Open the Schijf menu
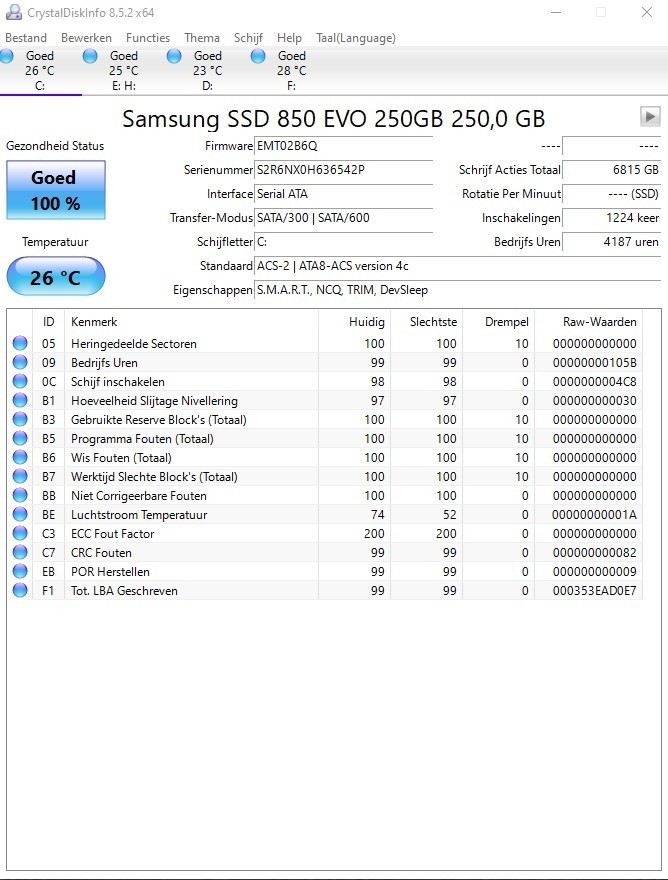 coord(248,38)
